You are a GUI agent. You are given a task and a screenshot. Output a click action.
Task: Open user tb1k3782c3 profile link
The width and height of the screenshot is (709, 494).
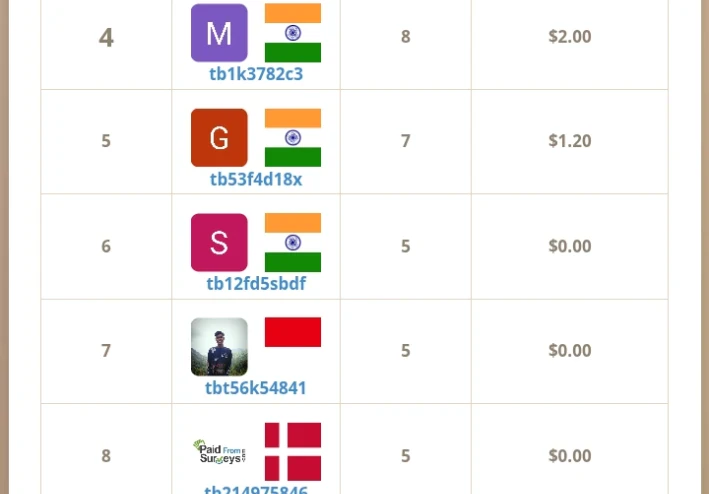256,74
